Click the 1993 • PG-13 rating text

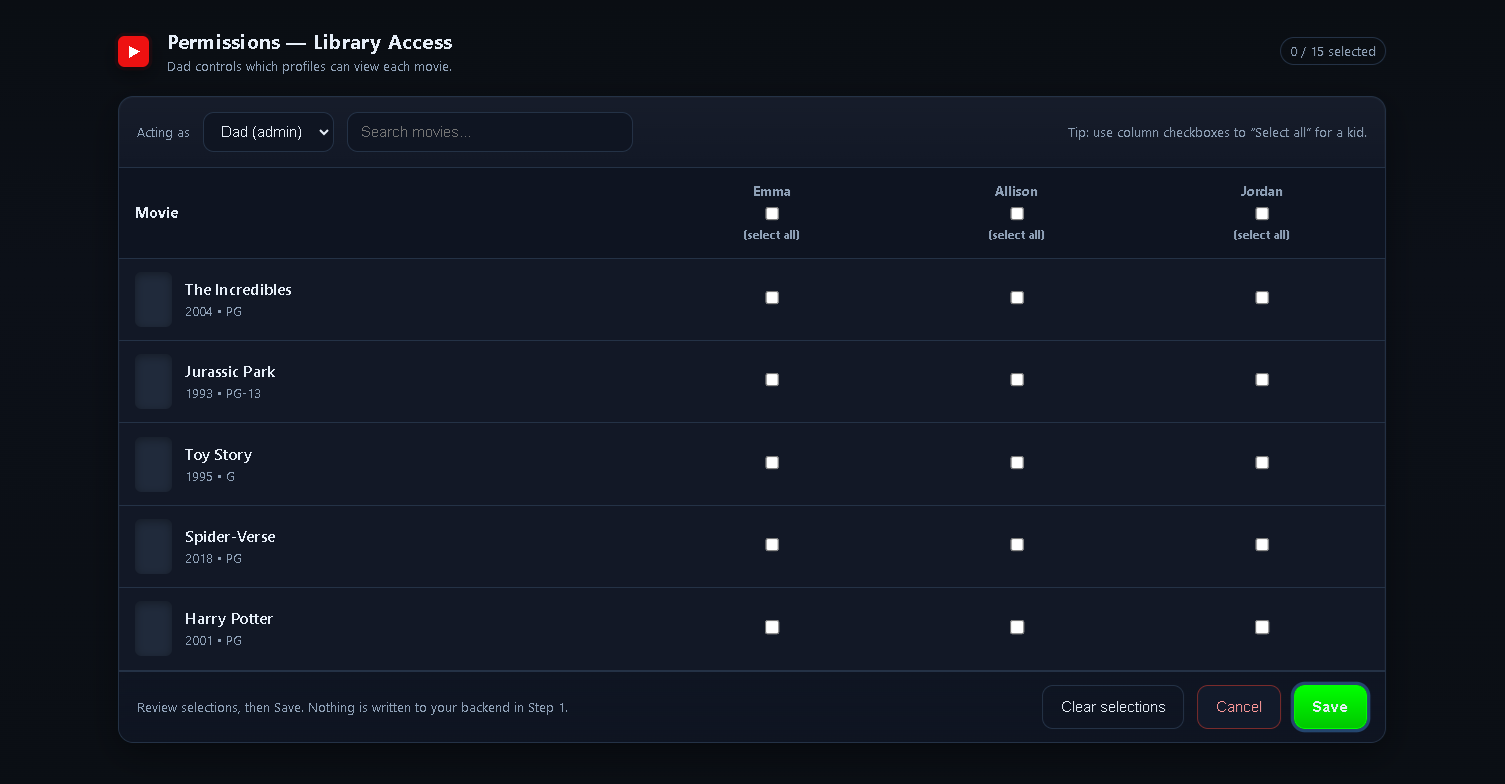click(x=223, y=394)
